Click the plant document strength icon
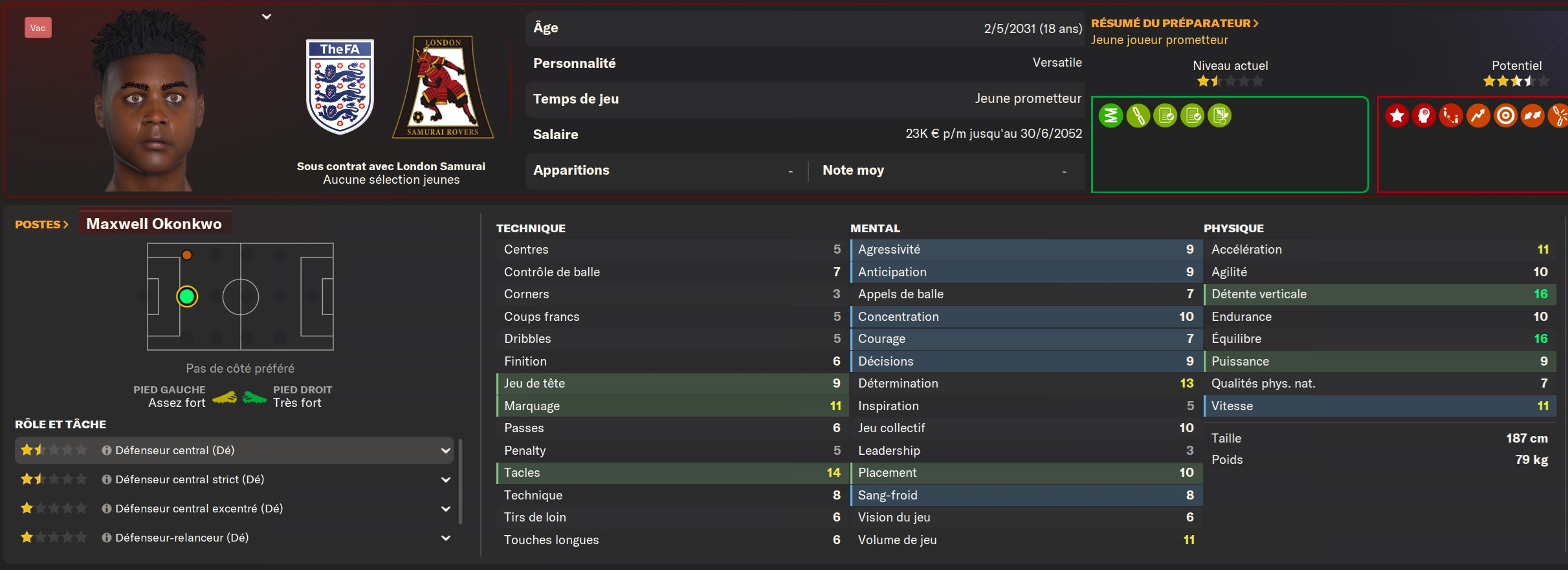Screen dimensions: 1568x570 pos(1219,116)
